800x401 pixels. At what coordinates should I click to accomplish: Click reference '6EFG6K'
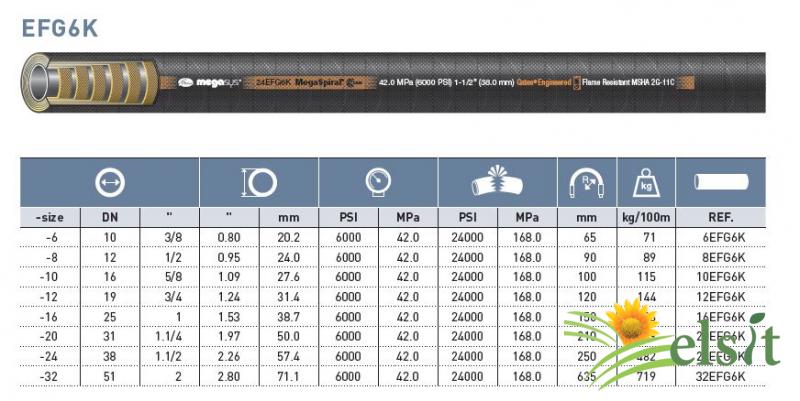[x=723, y=237]
